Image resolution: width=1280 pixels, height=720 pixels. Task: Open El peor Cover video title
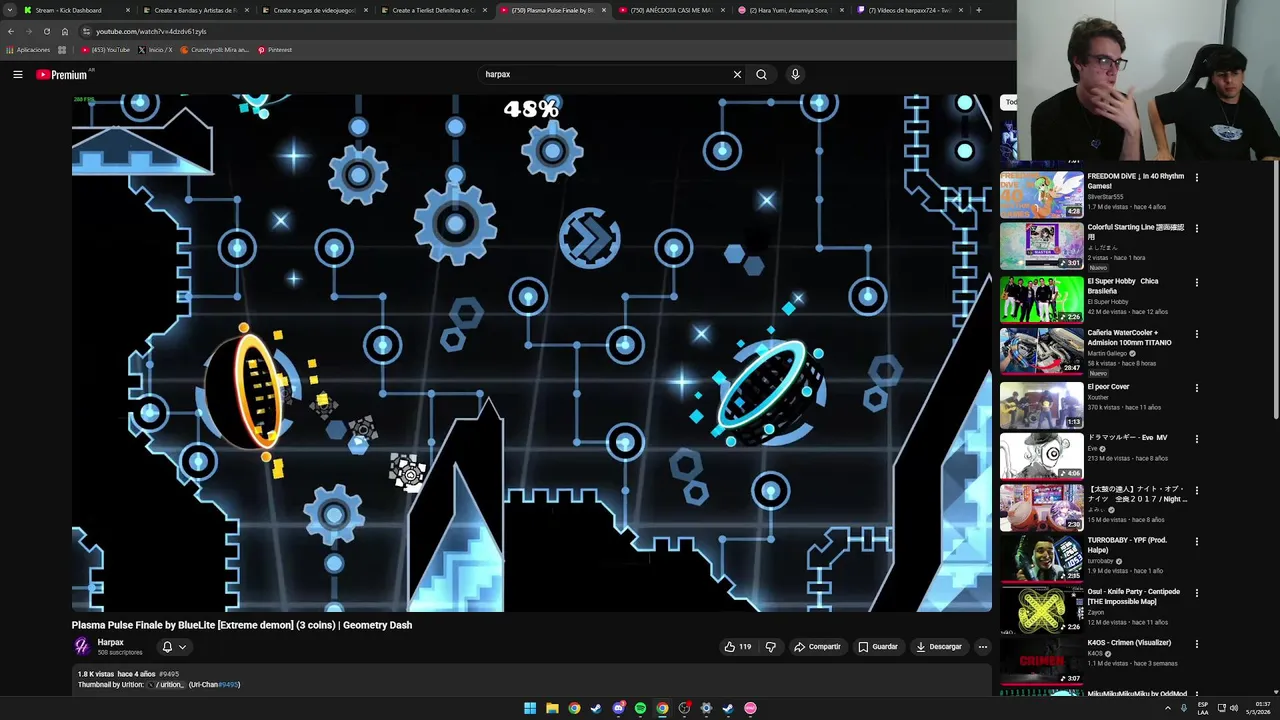[x=1108, y=387]
